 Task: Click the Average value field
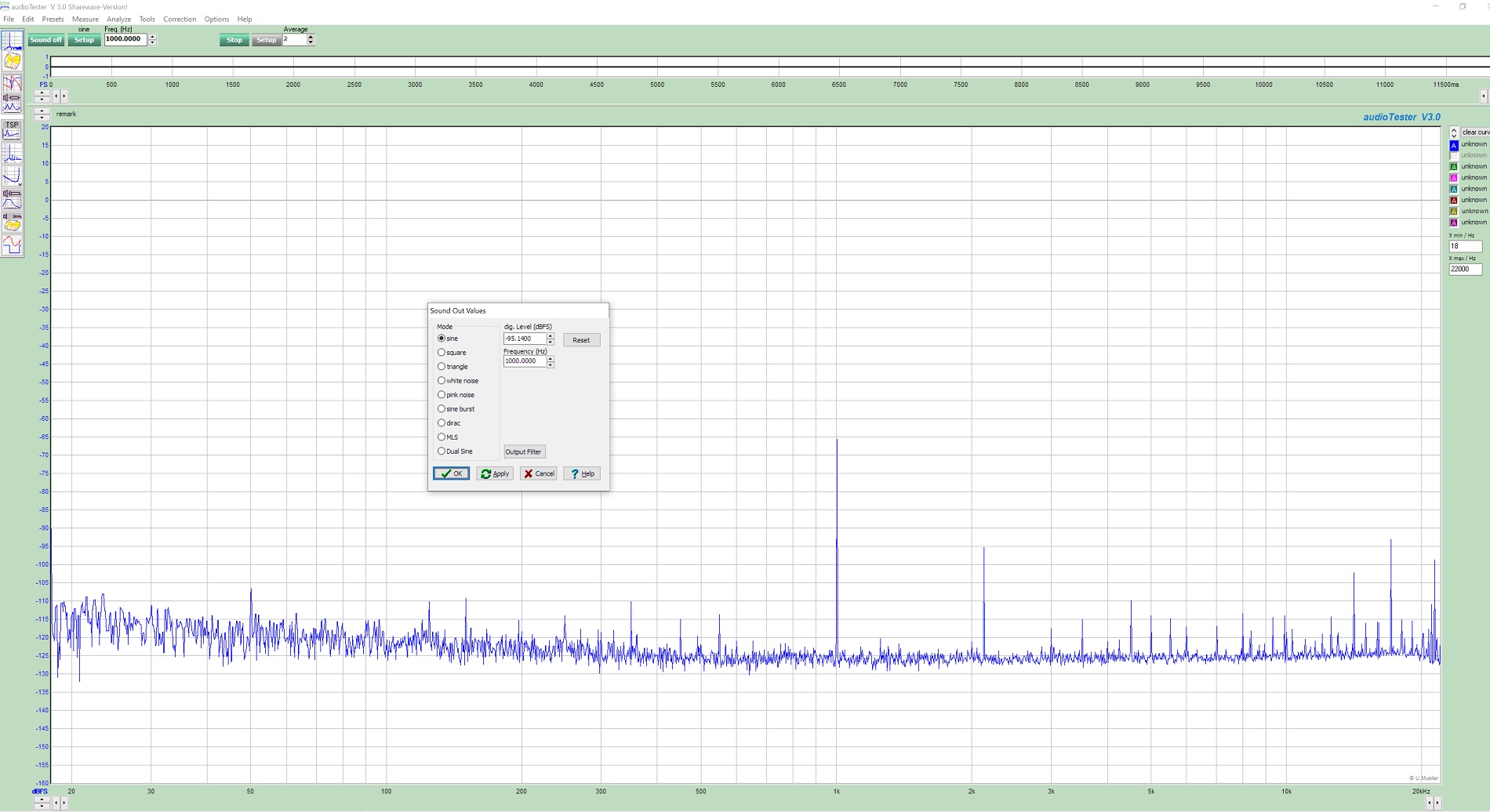click(x=294, y=39)
